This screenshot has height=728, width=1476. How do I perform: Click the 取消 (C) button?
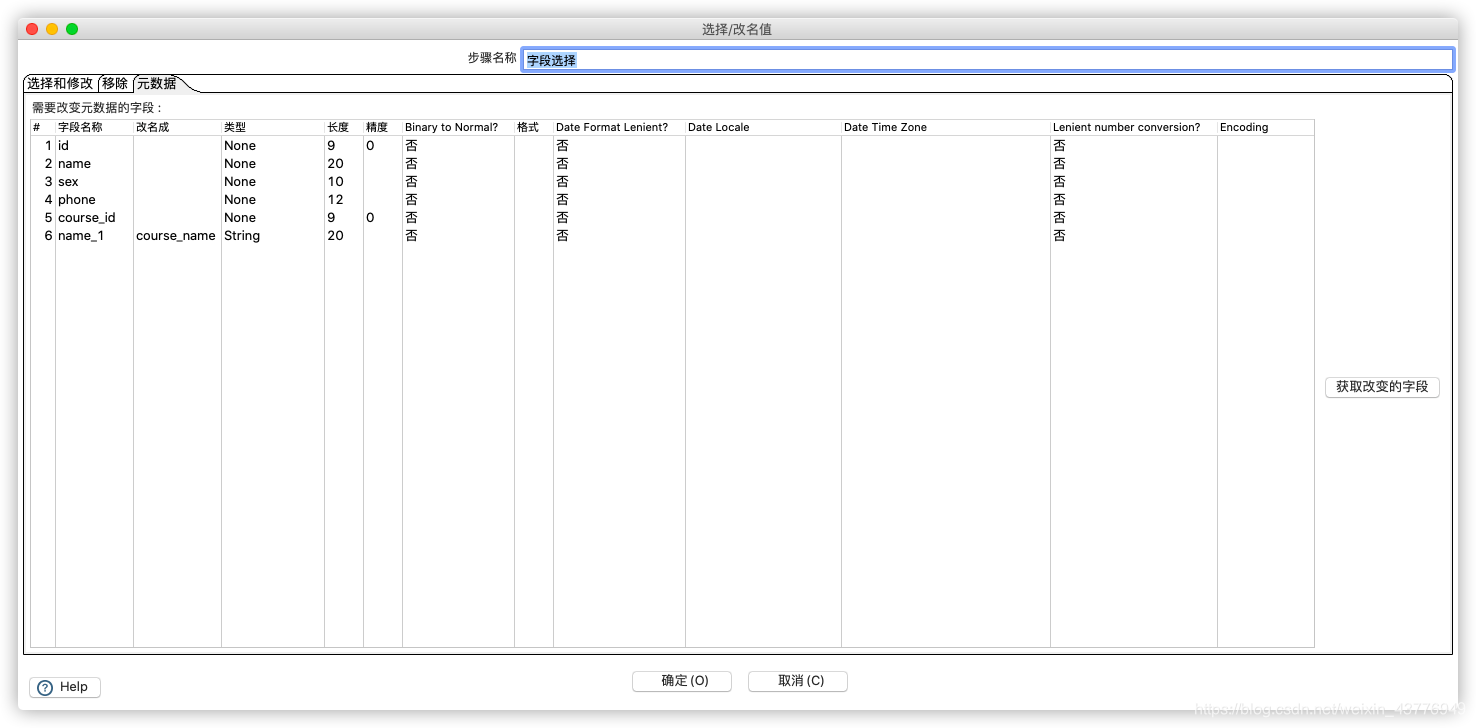click(x=798, y=681)
